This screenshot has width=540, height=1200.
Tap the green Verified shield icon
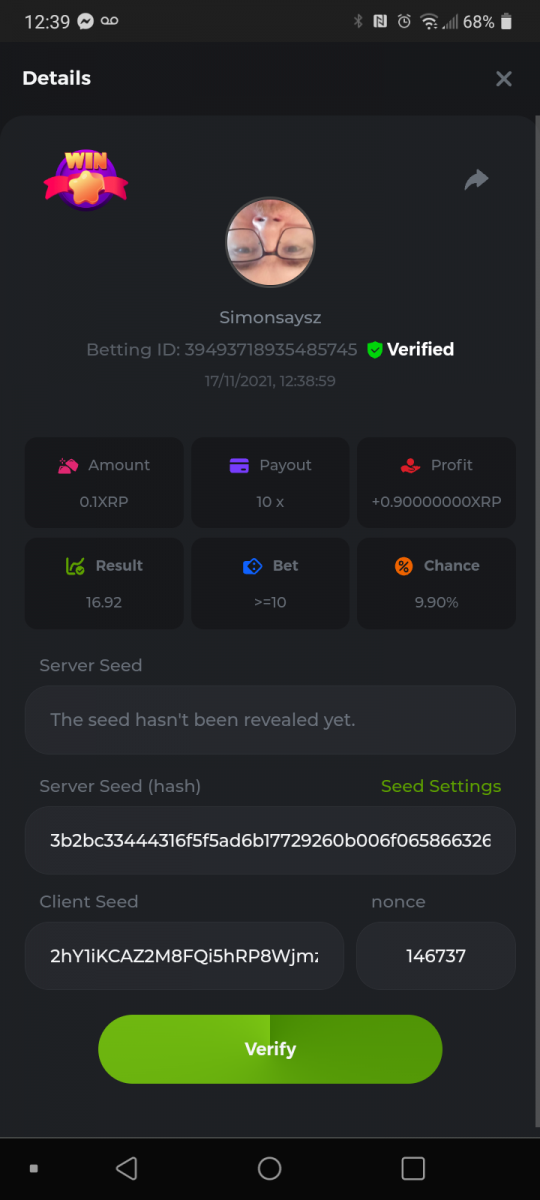click(x=375, y=350)
